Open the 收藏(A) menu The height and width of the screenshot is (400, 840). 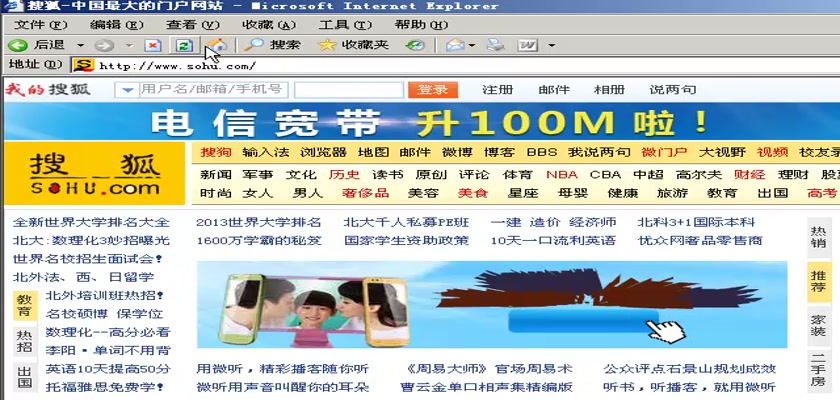click(269, 25)
